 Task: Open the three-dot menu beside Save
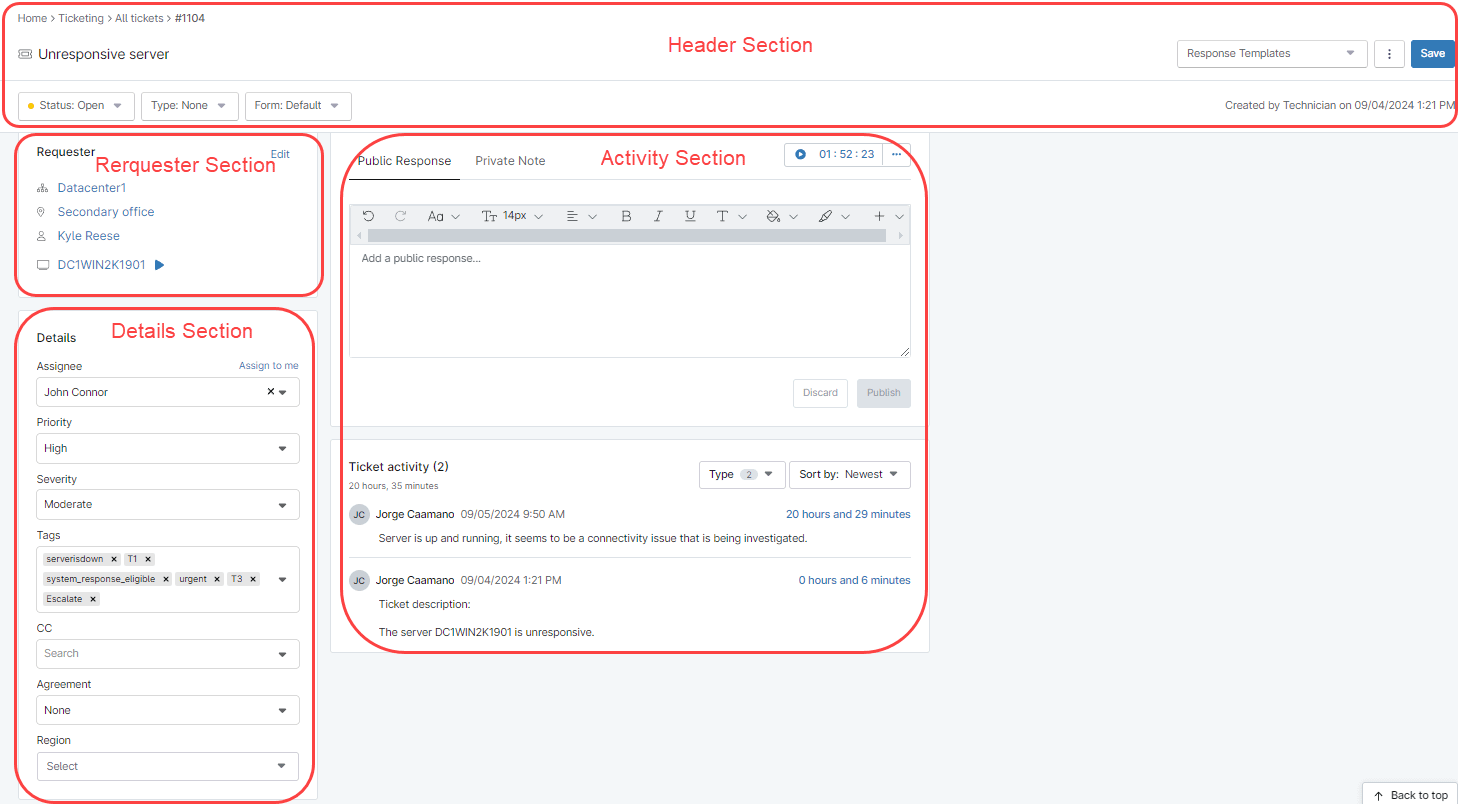point(1389,54)
